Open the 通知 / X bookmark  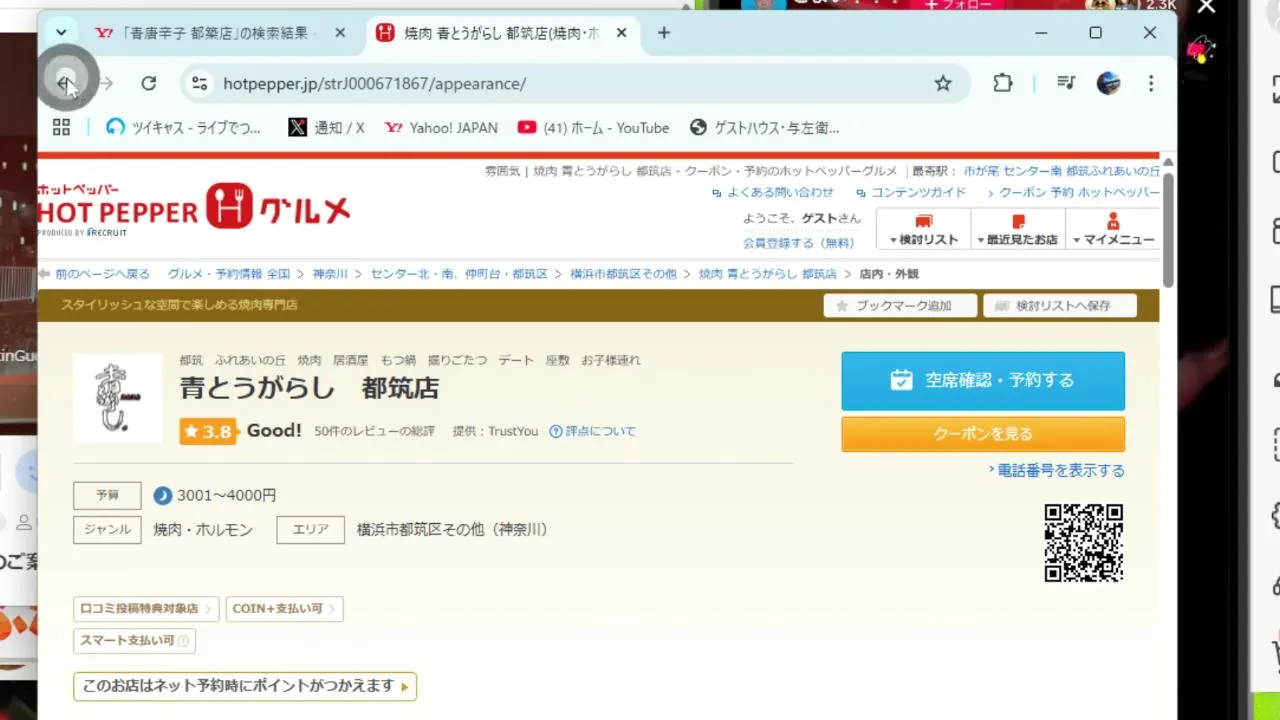tap(326, 127)
